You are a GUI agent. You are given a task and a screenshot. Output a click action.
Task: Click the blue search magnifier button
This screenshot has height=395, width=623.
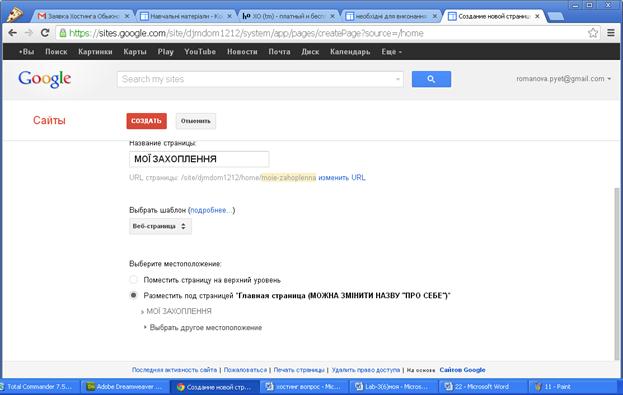click(x=431, y=79)
